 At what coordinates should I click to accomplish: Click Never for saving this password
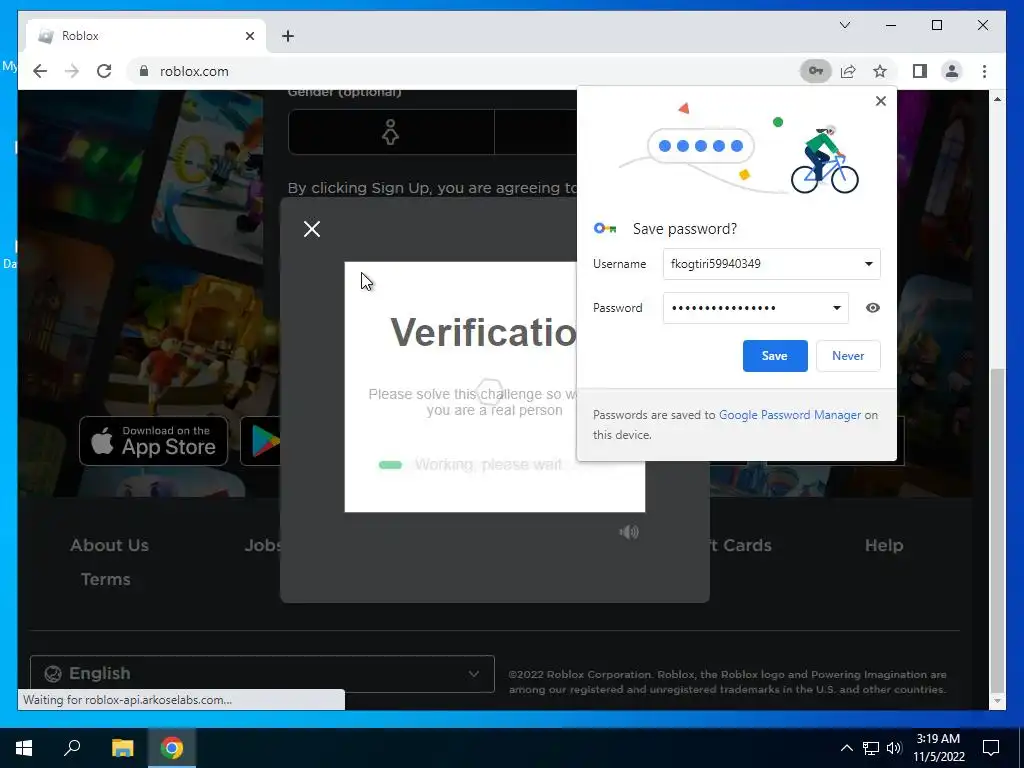point(848,356)
